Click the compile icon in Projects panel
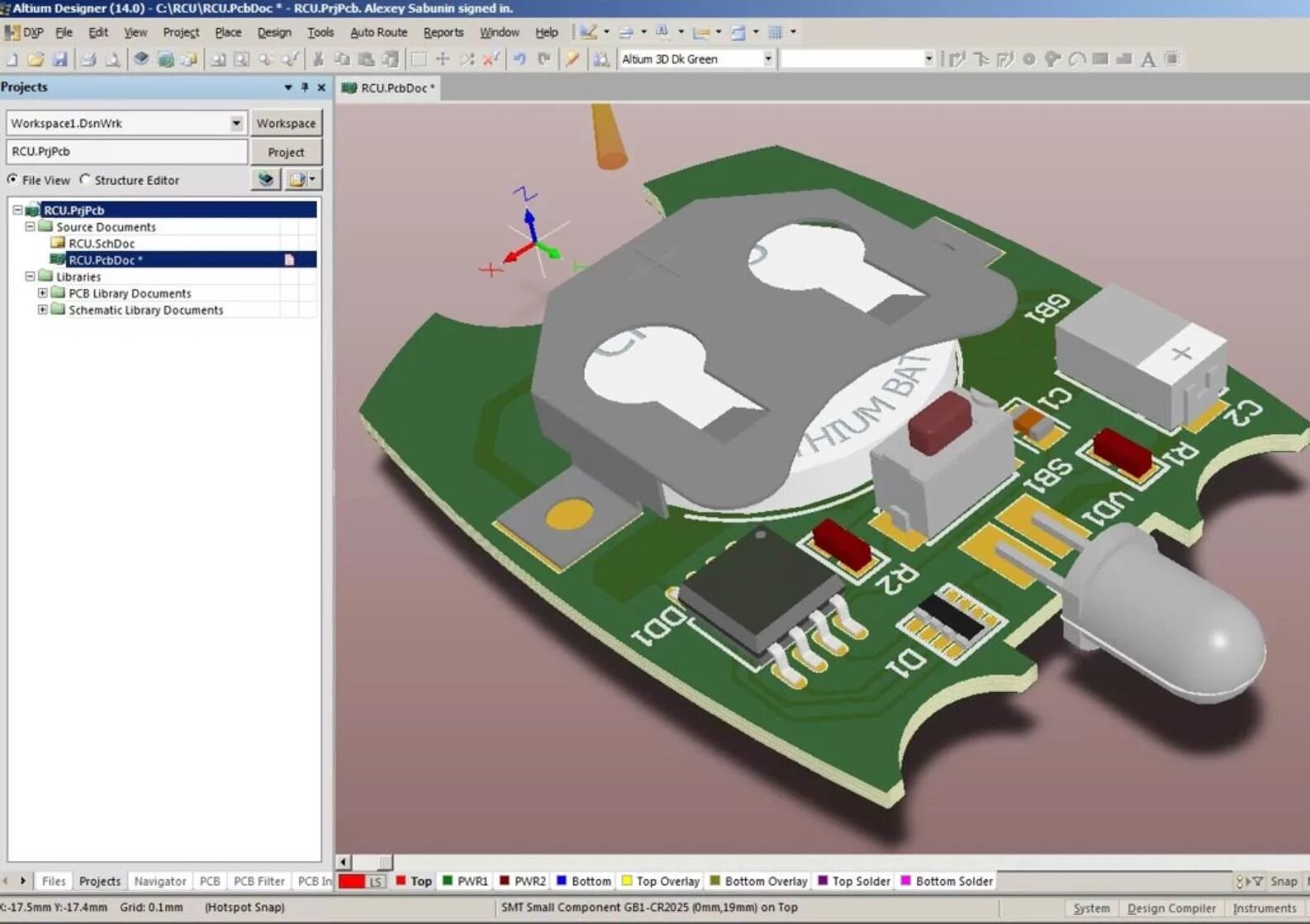Image resolution: width=1310 pixels, height=924 pixels. [266, 179]
